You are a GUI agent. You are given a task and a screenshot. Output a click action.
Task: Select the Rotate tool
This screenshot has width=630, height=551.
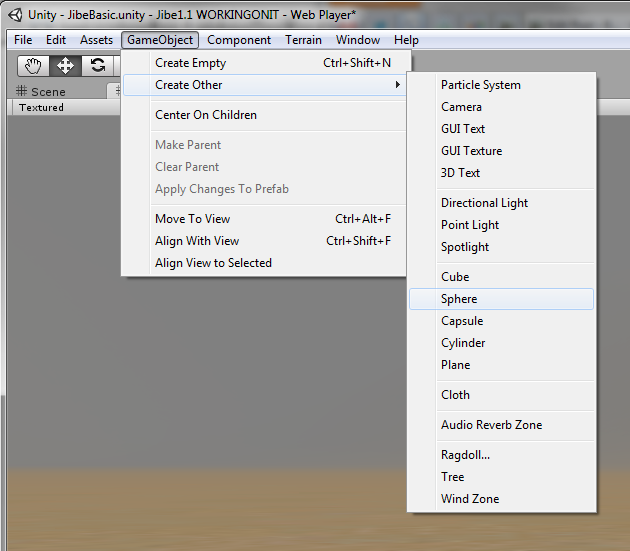[97, 65]
